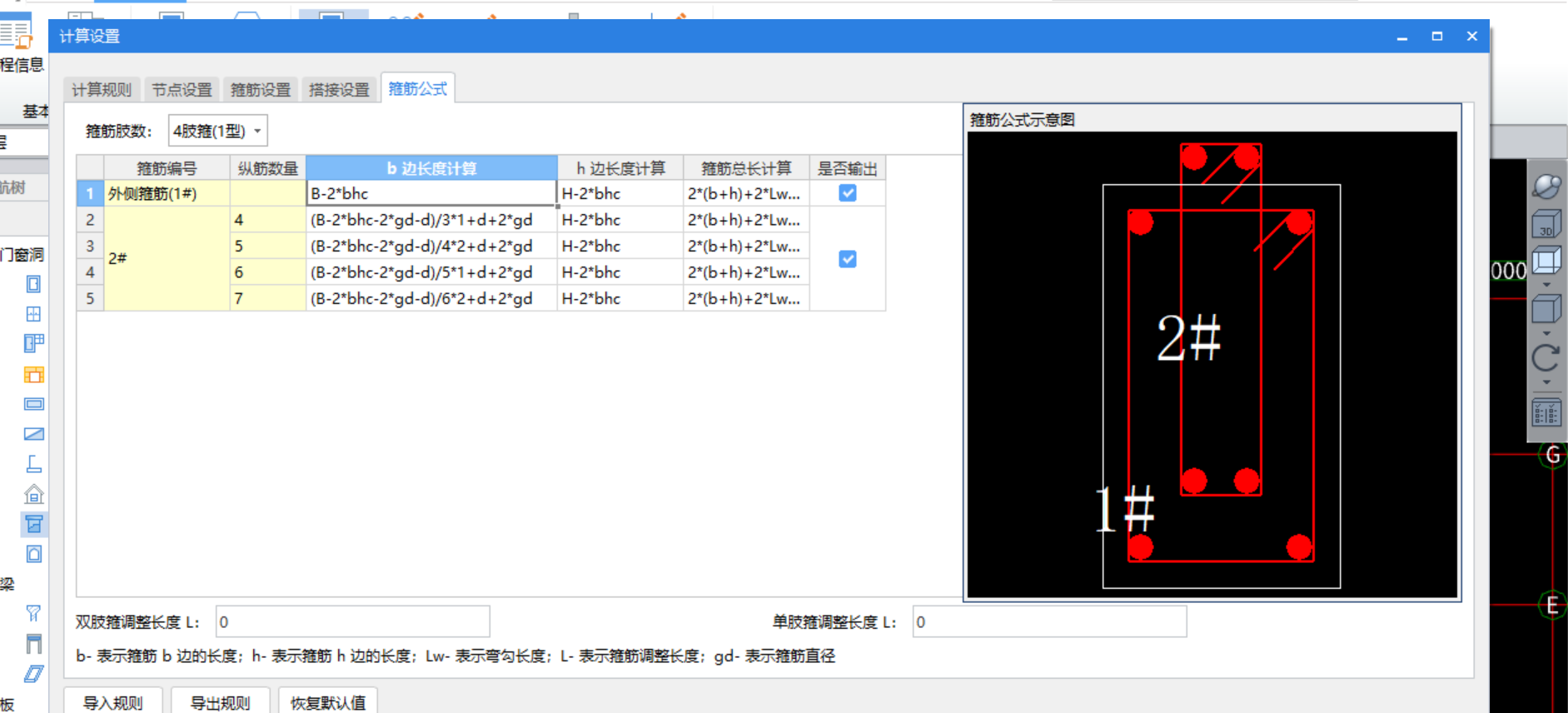Viewport: 1568px width, 713px height.
Task: Toggle 是否输出 checkbox for 外侧箍筋(1#)
Action: click(x=848, y=193)
